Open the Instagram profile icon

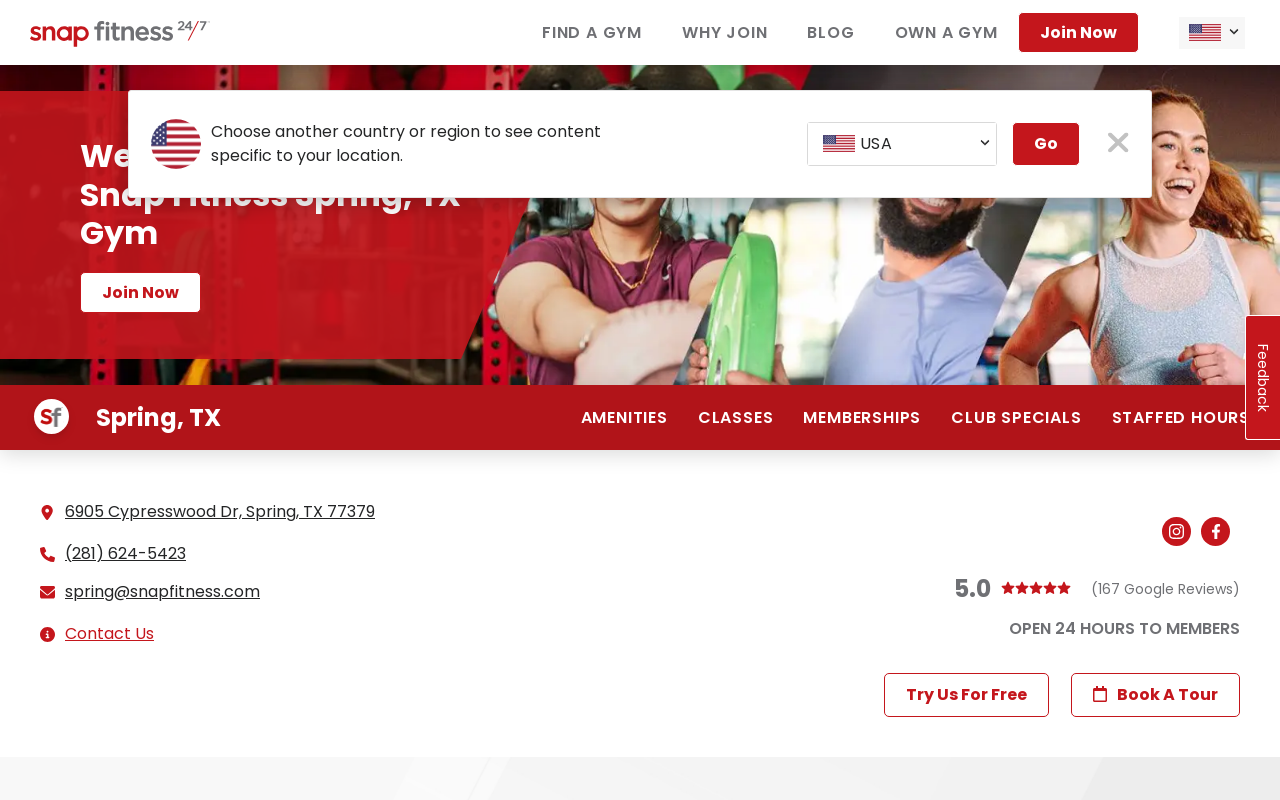tap(1176, 532)
